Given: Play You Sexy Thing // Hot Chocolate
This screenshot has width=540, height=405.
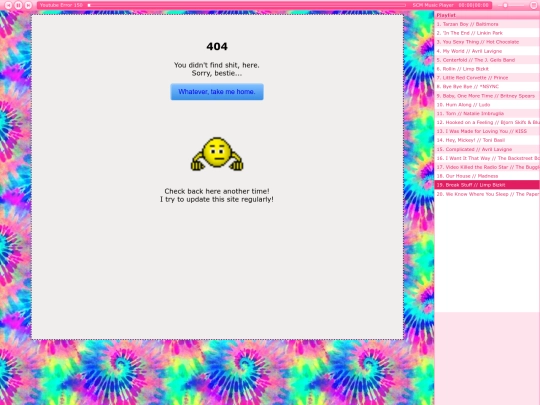Looking at the screenshot, I should pyautogui.click(x=487, y=42).
